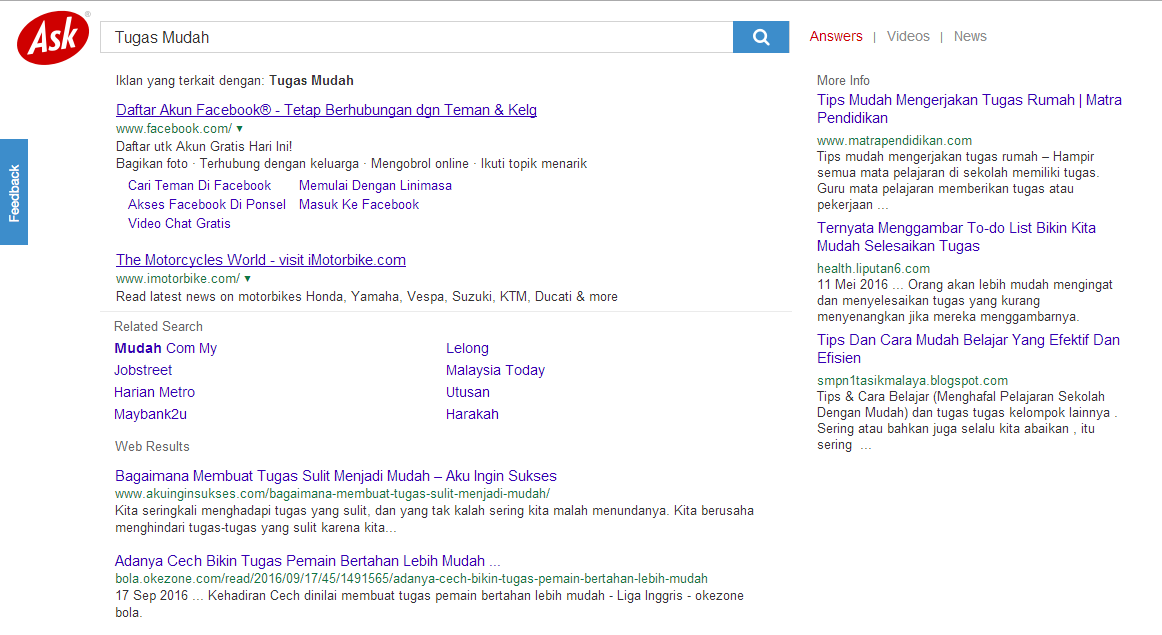Screen dimensions: 1162x635
Task: Switch to the Videos tab
Action: (x=908, y=36)
